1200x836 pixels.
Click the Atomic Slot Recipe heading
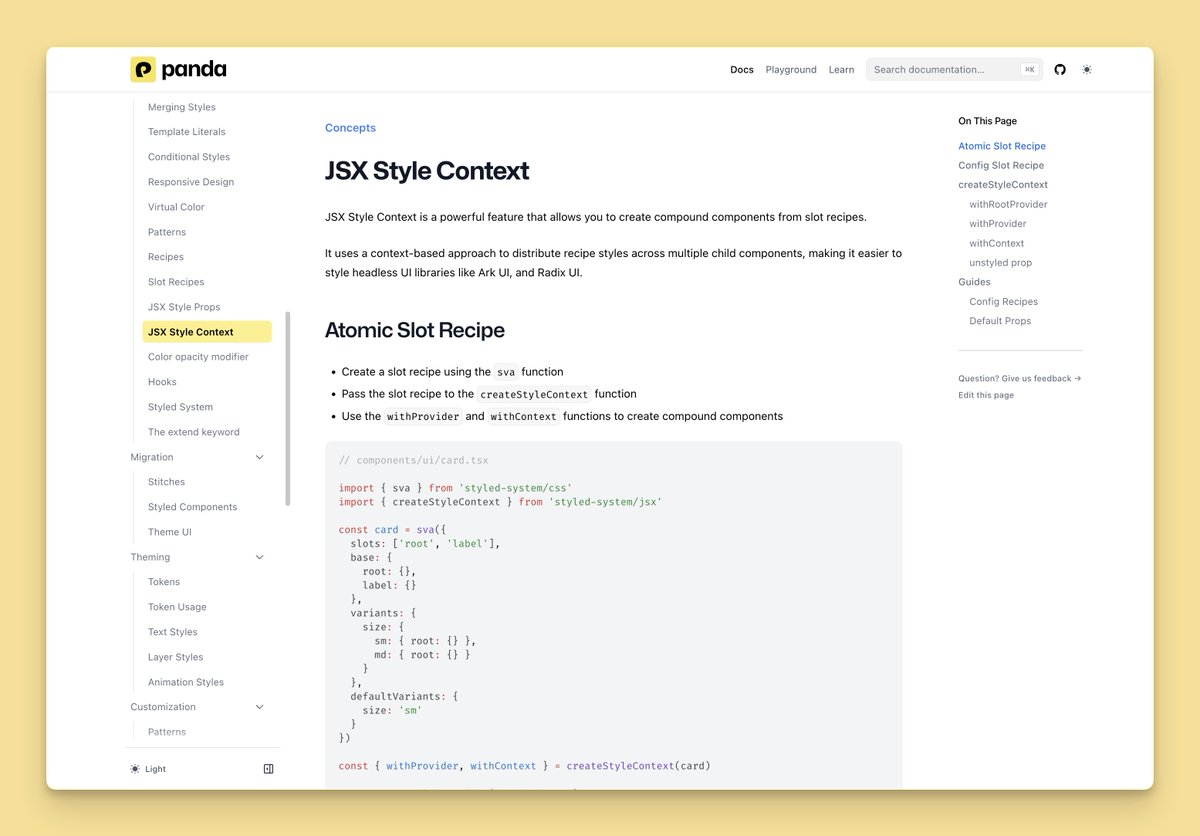(415, 330)
